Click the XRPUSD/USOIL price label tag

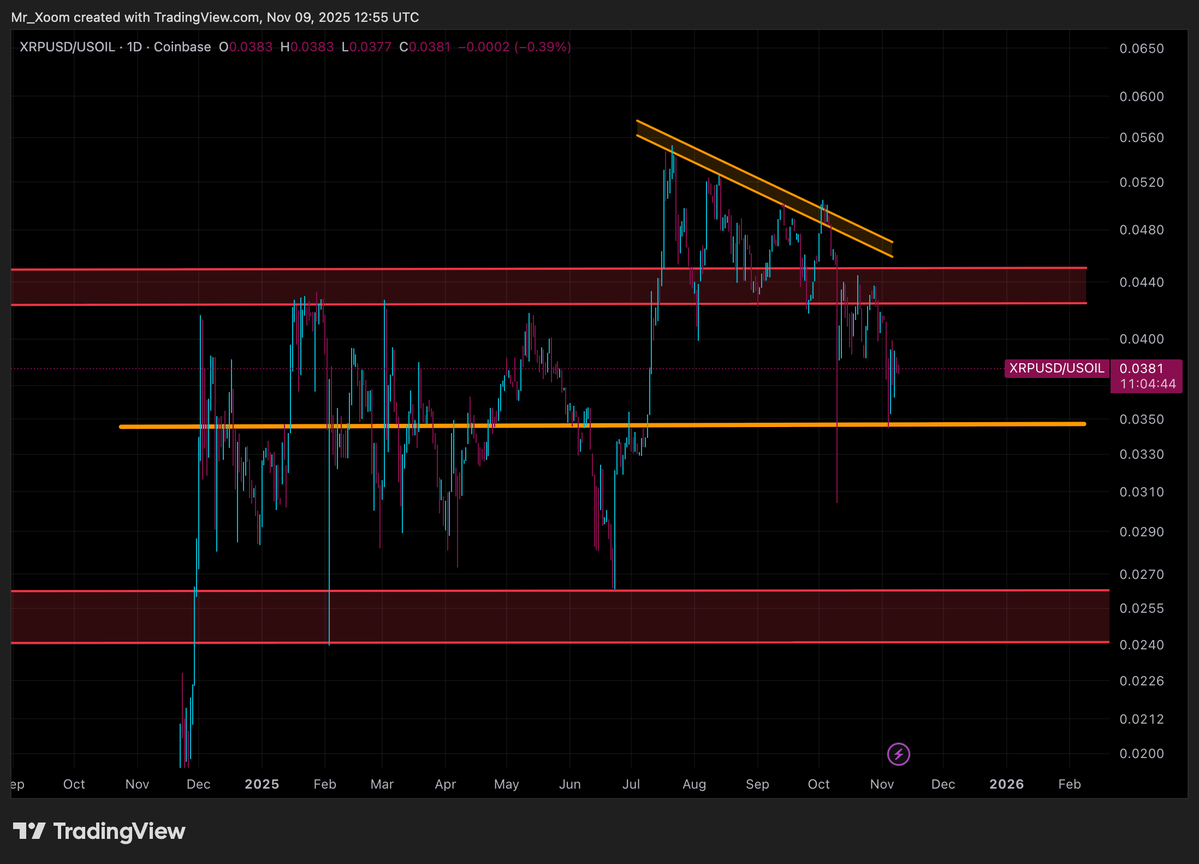click(1056, 369)
